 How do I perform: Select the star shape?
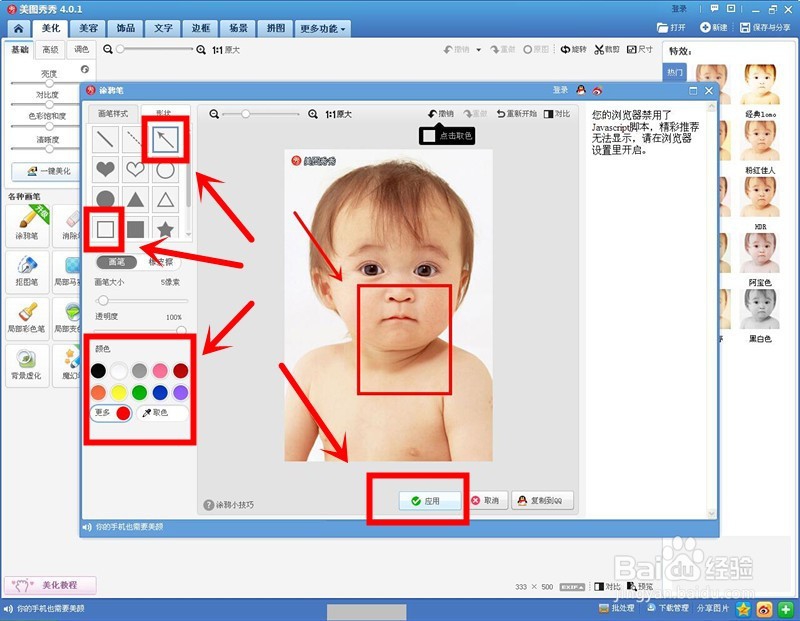click(x=165, y=229)
